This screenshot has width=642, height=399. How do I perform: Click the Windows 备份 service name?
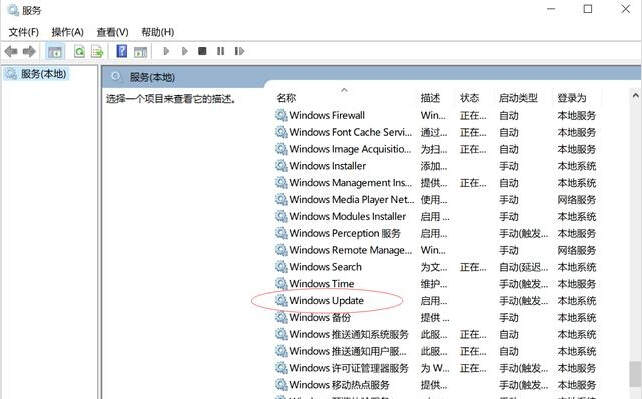[x=320, y=318]
